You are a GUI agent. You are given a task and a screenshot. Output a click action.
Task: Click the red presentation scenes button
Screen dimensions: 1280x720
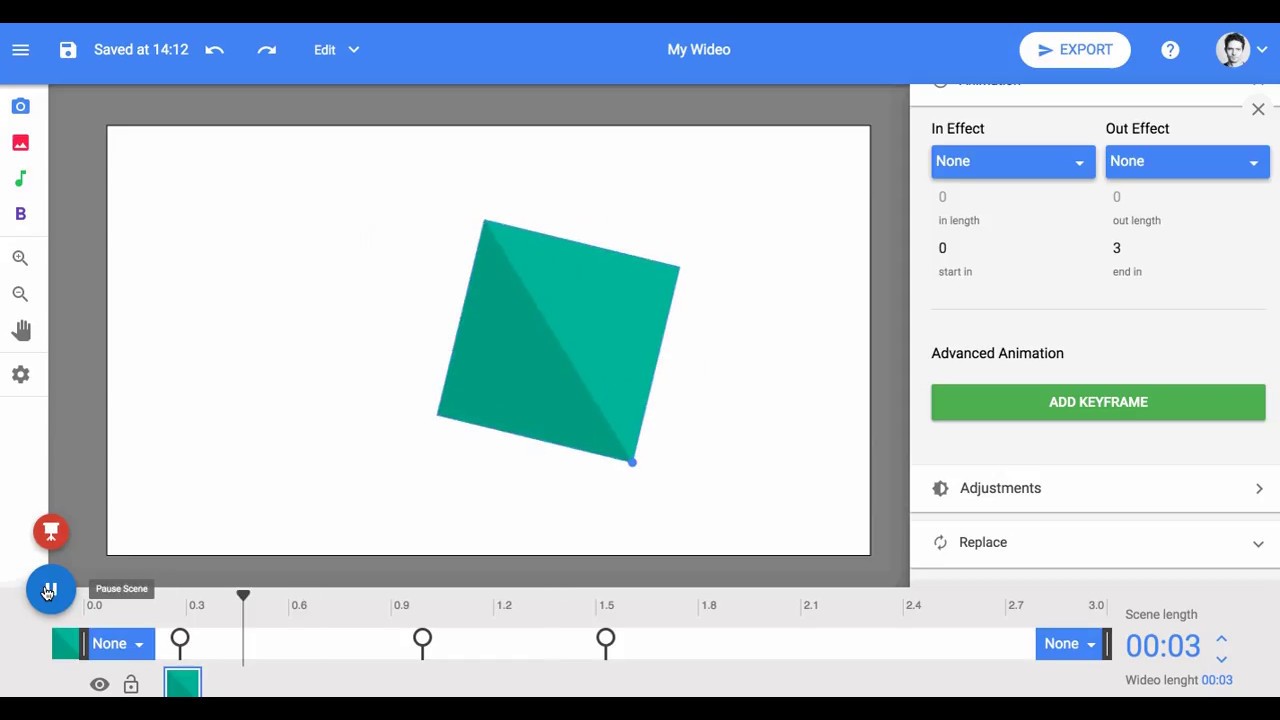tap(51, 531)
